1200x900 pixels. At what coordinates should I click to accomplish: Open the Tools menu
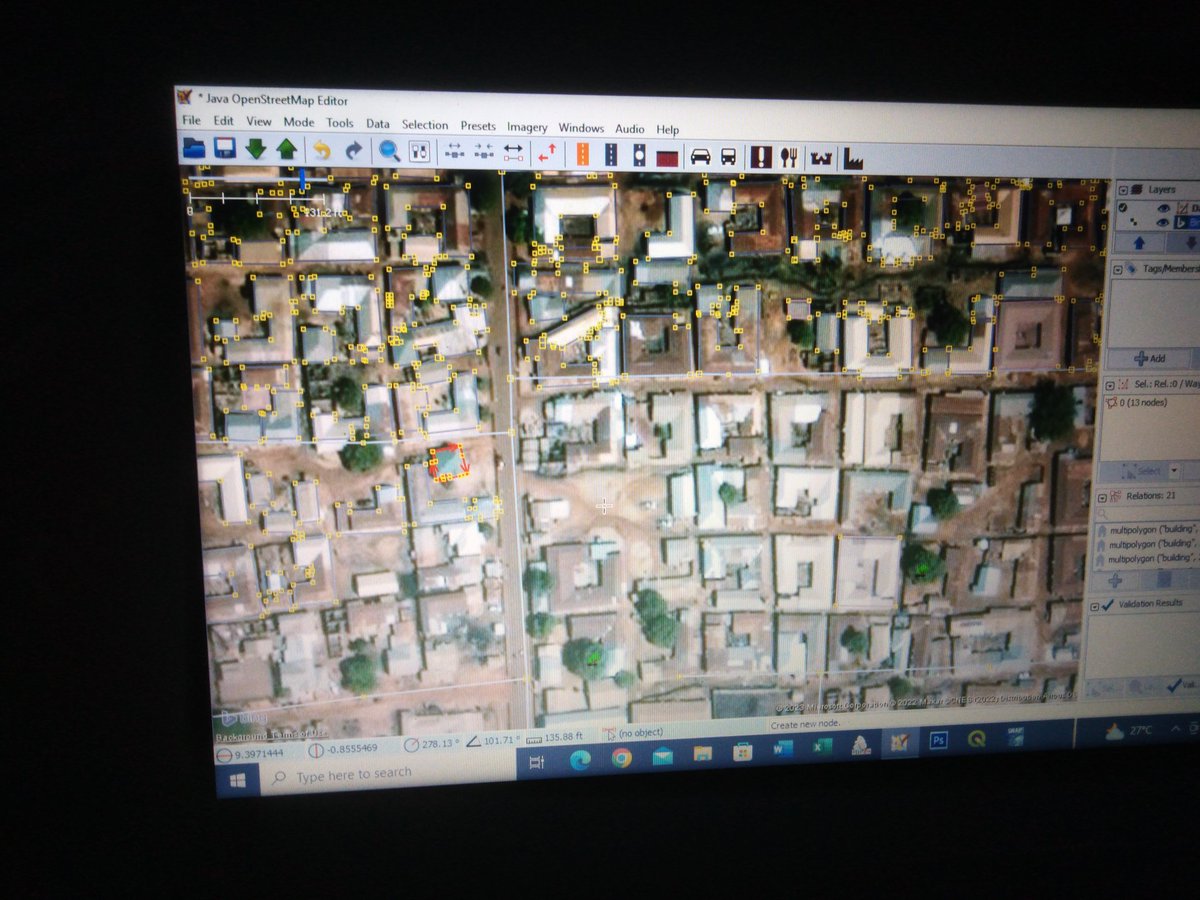click(x=339, y=123)
